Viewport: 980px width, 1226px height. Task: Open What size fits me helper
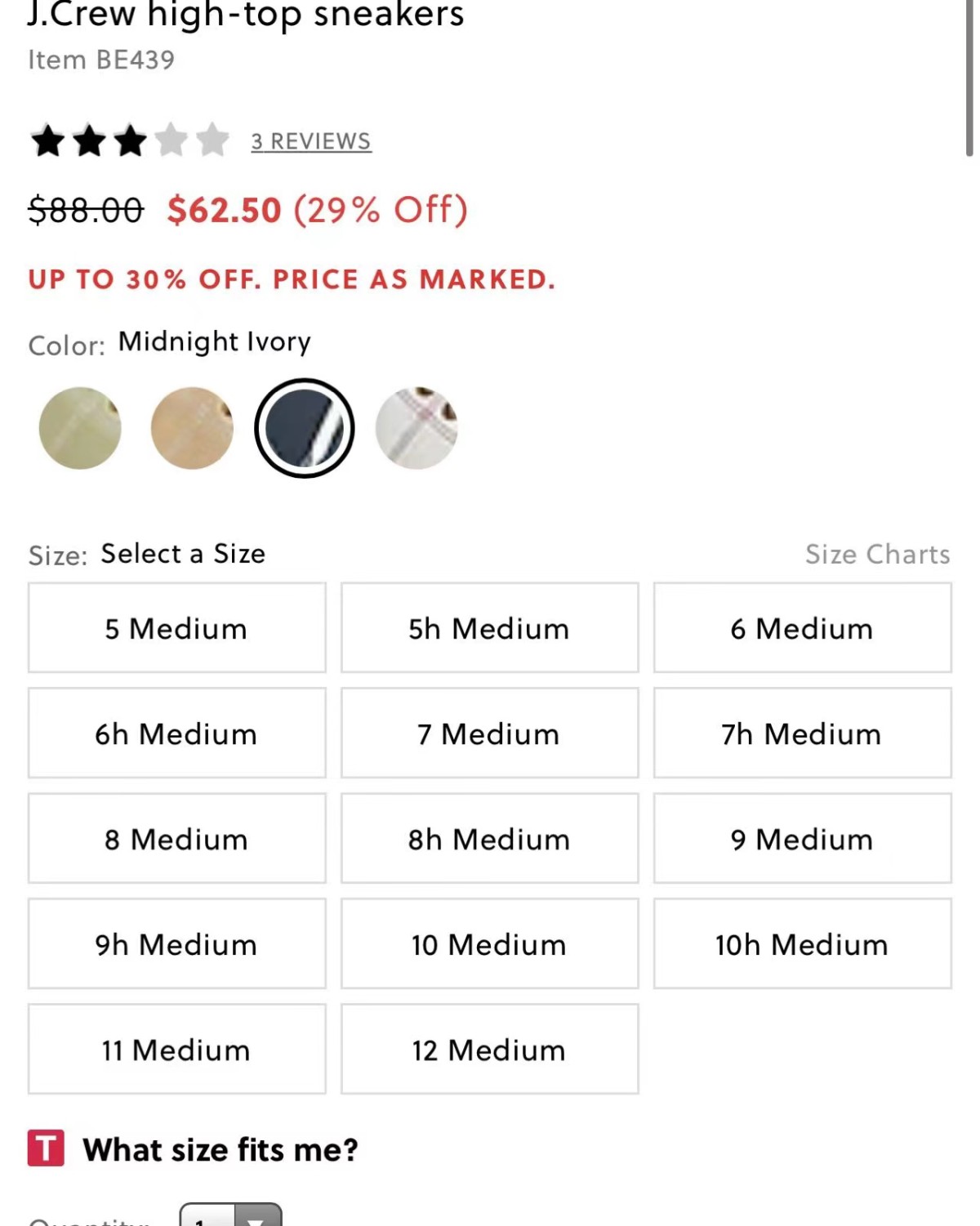point(220,1150)
